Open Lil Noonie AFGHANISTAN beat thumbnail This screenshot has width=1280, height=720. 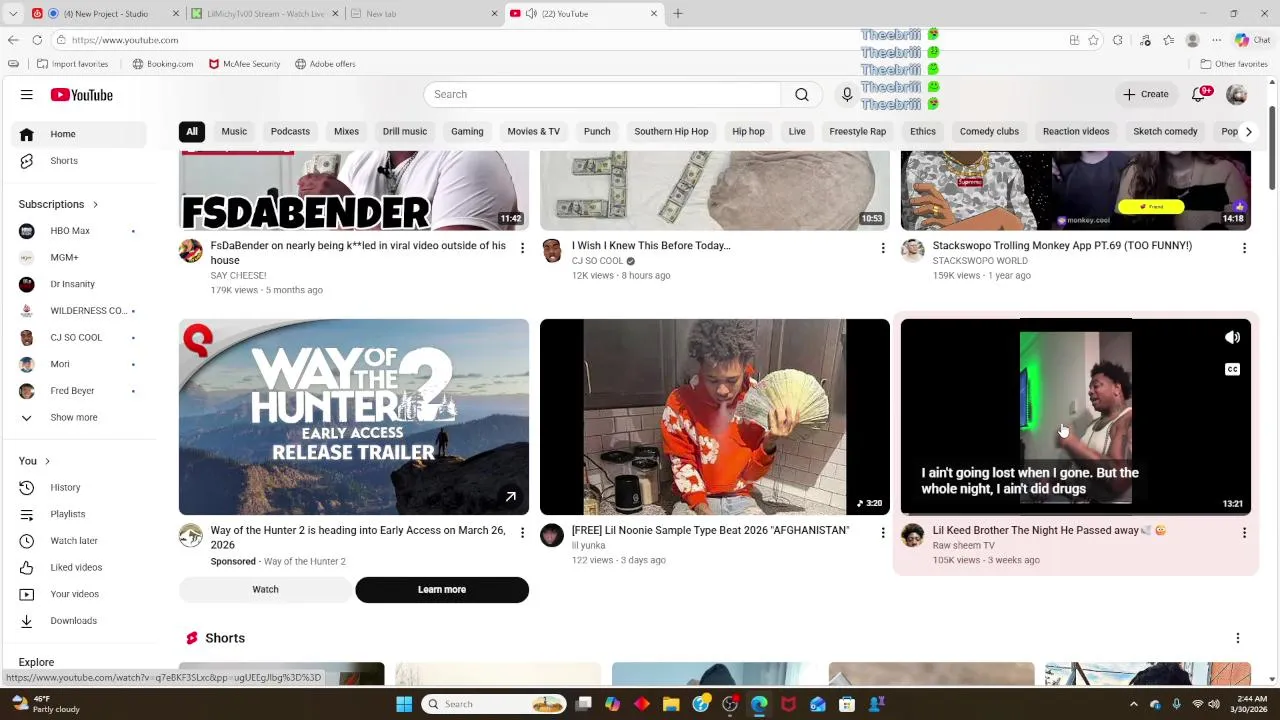tap(715, 417)
